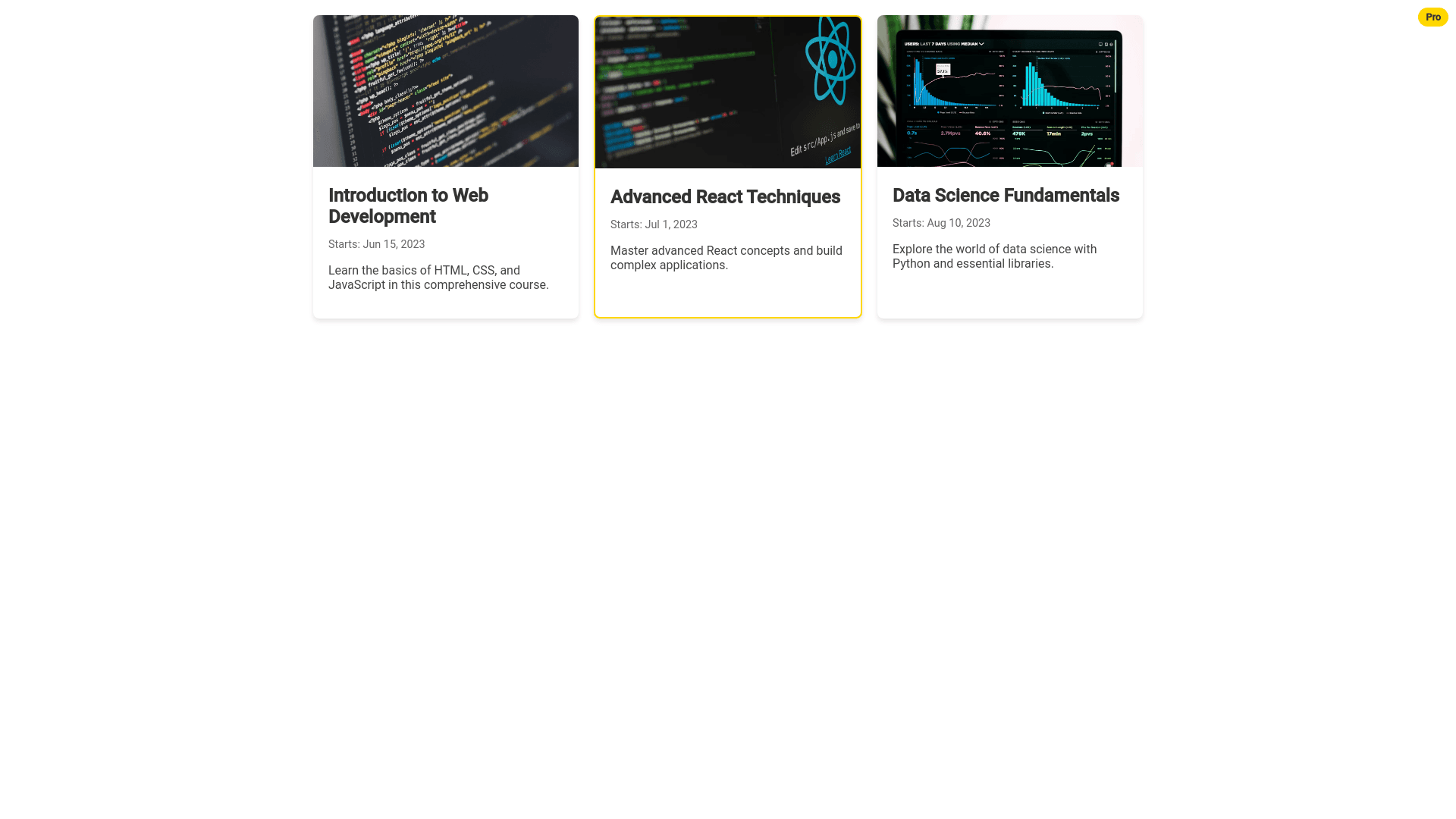Select the Starts: Aug 10, 2023 date
Screen dimensions: 1456x819
(941, 223)
